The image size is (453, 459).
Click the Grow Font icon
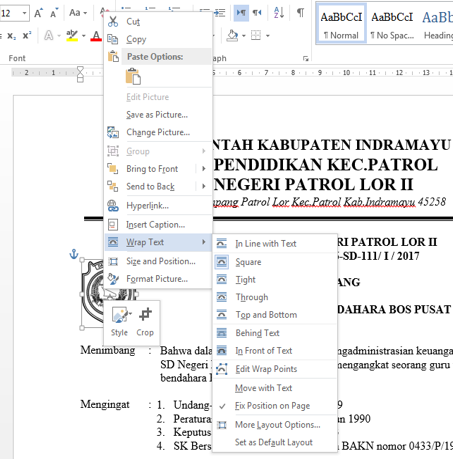pos(38,13)
